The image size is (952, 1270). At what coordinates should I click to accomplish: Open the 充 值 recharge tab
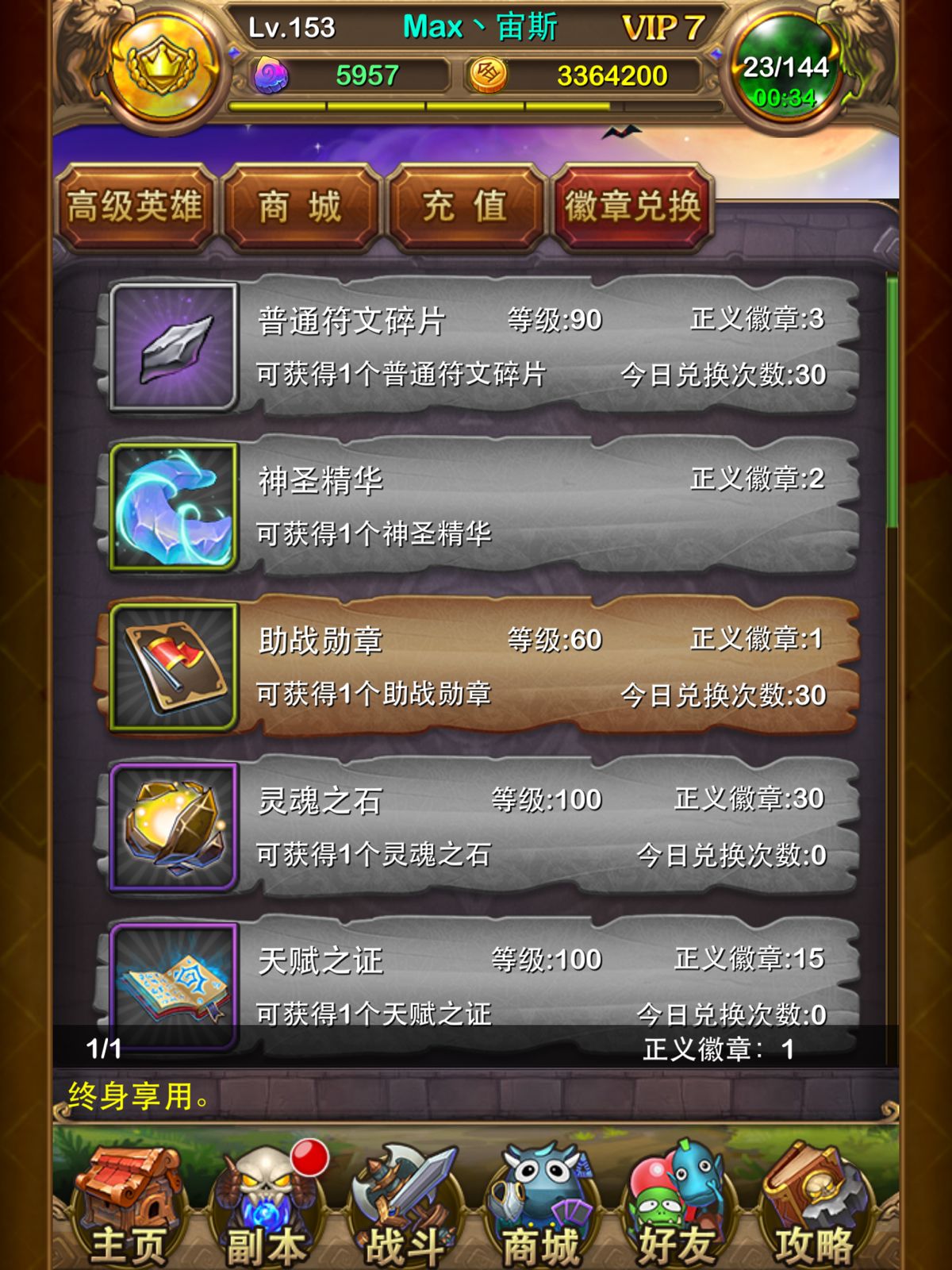pyautogui.click(x=465, y=208)
